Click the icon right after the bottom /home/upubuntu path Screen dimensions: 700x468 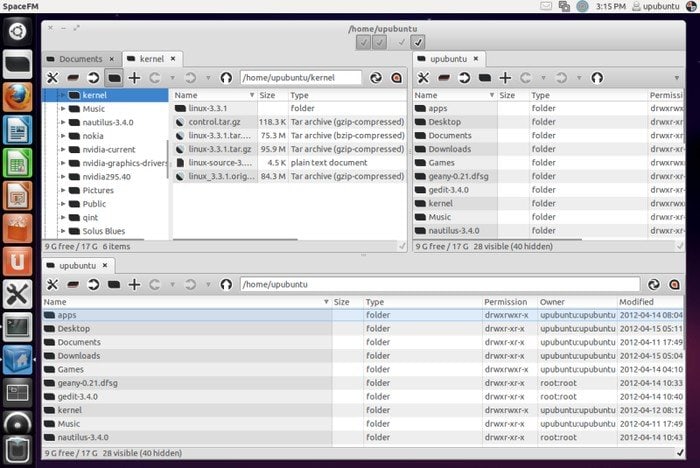(x=654, y=284)
